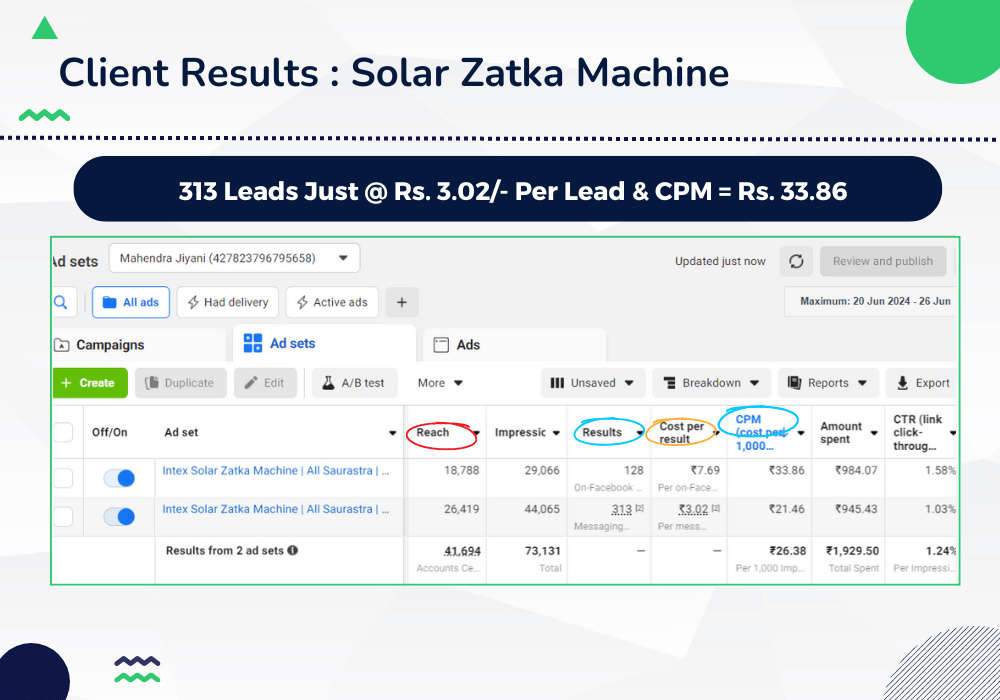1000x700 pixels.
Task: Open the first Intex Solar Zatka Machine link
Action: (x=275, y=470)
